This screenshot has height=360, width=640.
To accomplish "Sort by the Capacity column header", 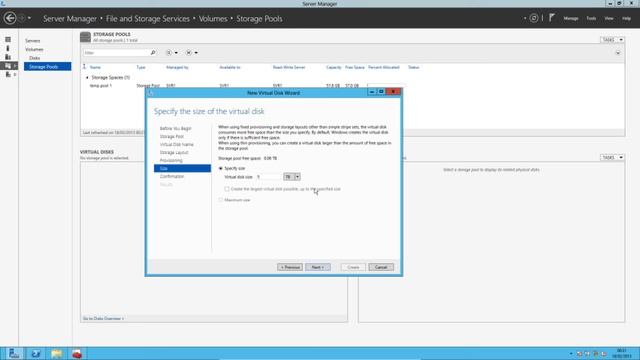I will click(333, 67).
